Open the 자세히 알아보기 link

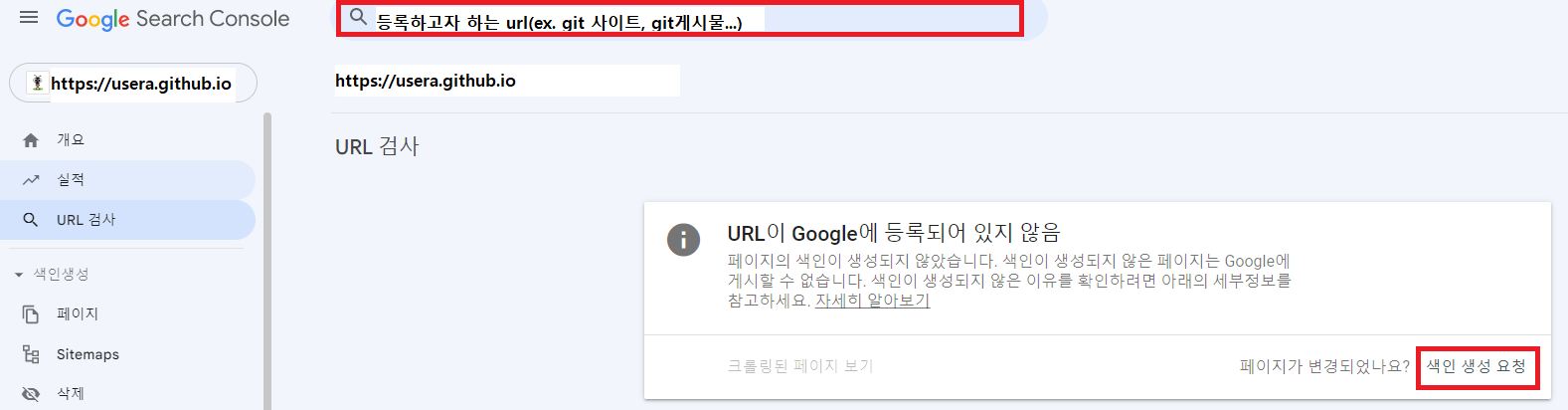(x=872, y=301)
